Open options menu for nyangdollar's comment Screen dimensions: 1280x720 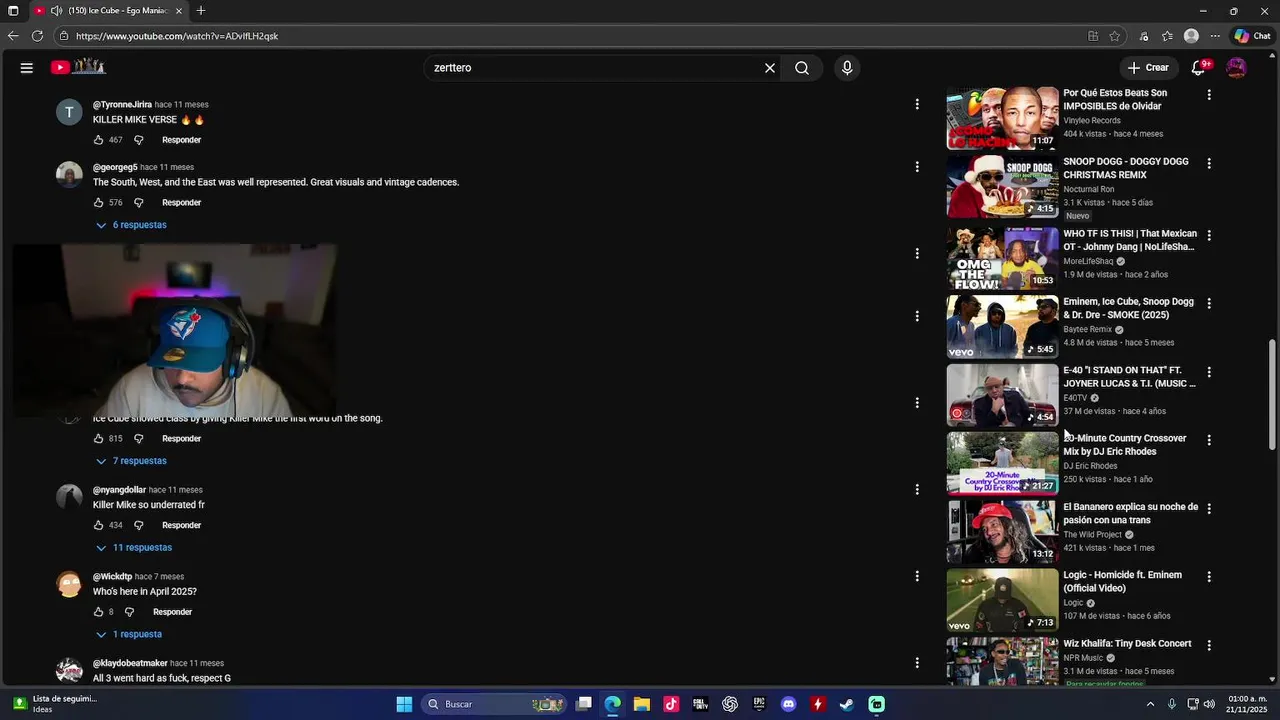(917, 490)
